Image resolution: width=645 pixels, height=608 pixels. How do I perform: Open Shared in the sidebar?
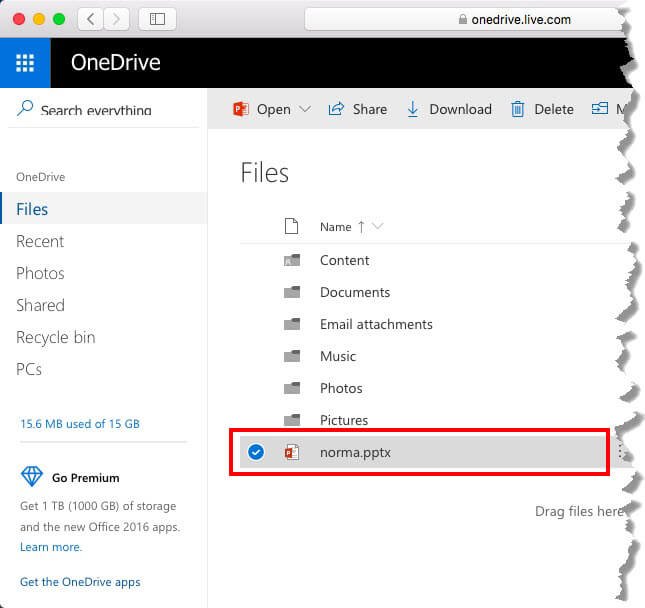(x=40, y=305)
